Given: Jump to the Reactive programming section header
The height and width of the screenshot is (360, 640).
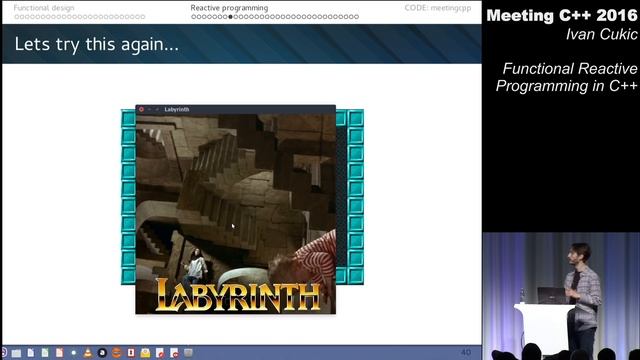Looking at the screenshot, I should (x=229, y=8).
